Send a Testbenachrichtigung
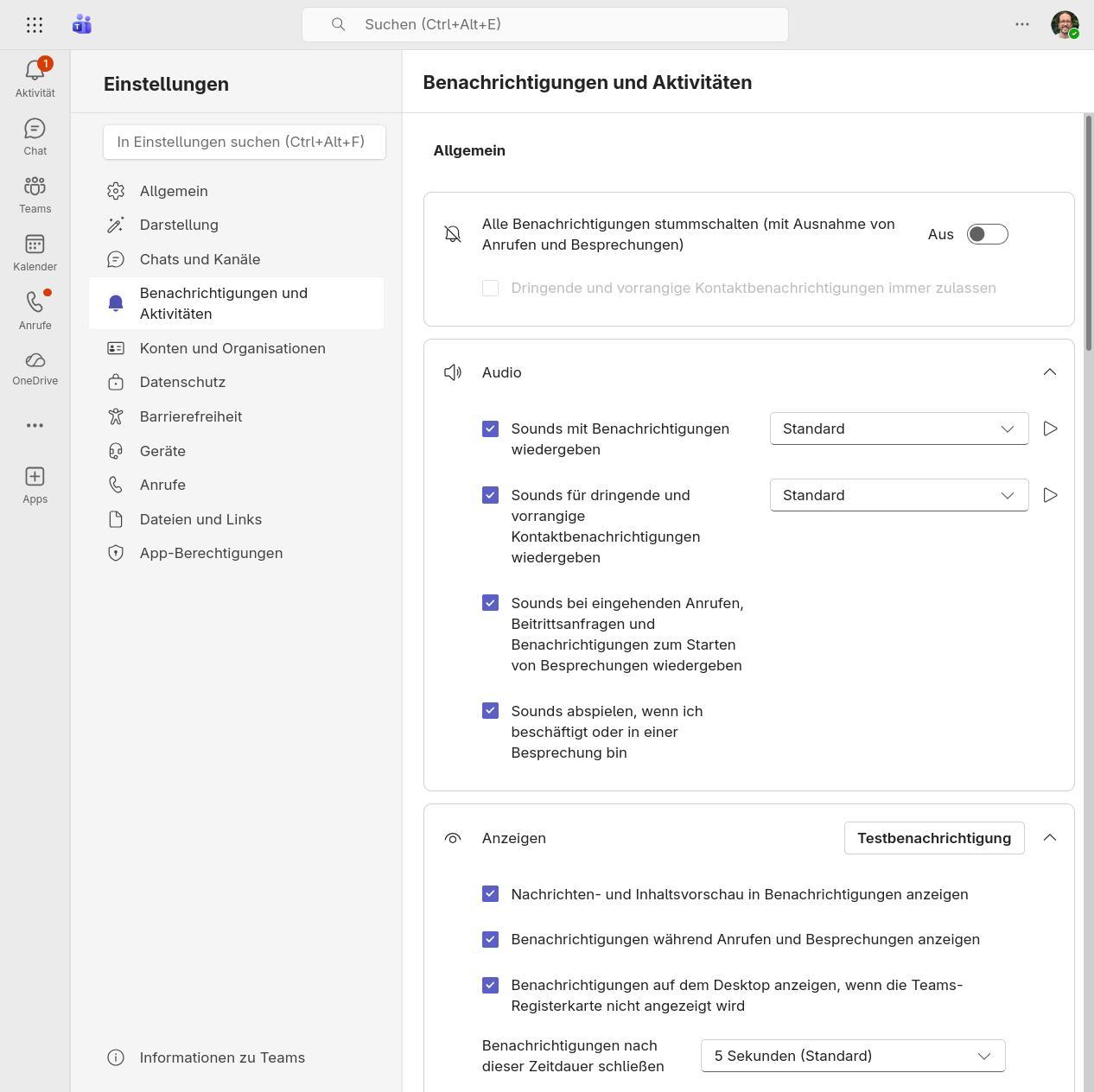 pos(934,838)
